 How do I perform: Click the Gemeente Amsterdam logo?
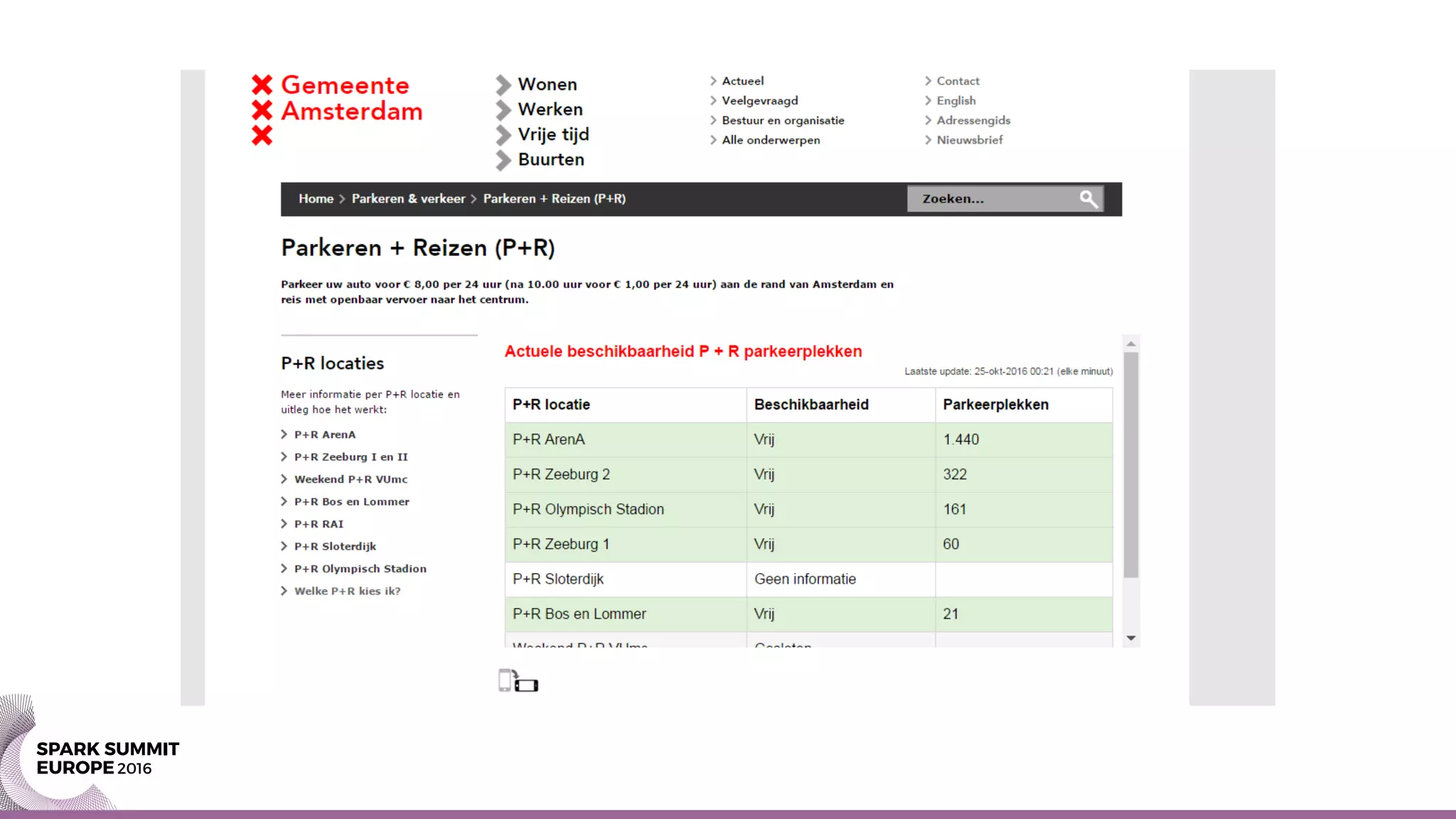(338, 108)
